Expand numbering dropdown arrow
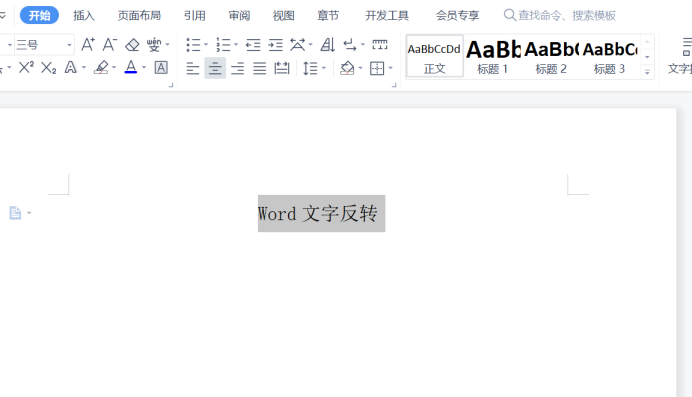The width and height of the screenshot is (692, 397). [x=236, y=45]
